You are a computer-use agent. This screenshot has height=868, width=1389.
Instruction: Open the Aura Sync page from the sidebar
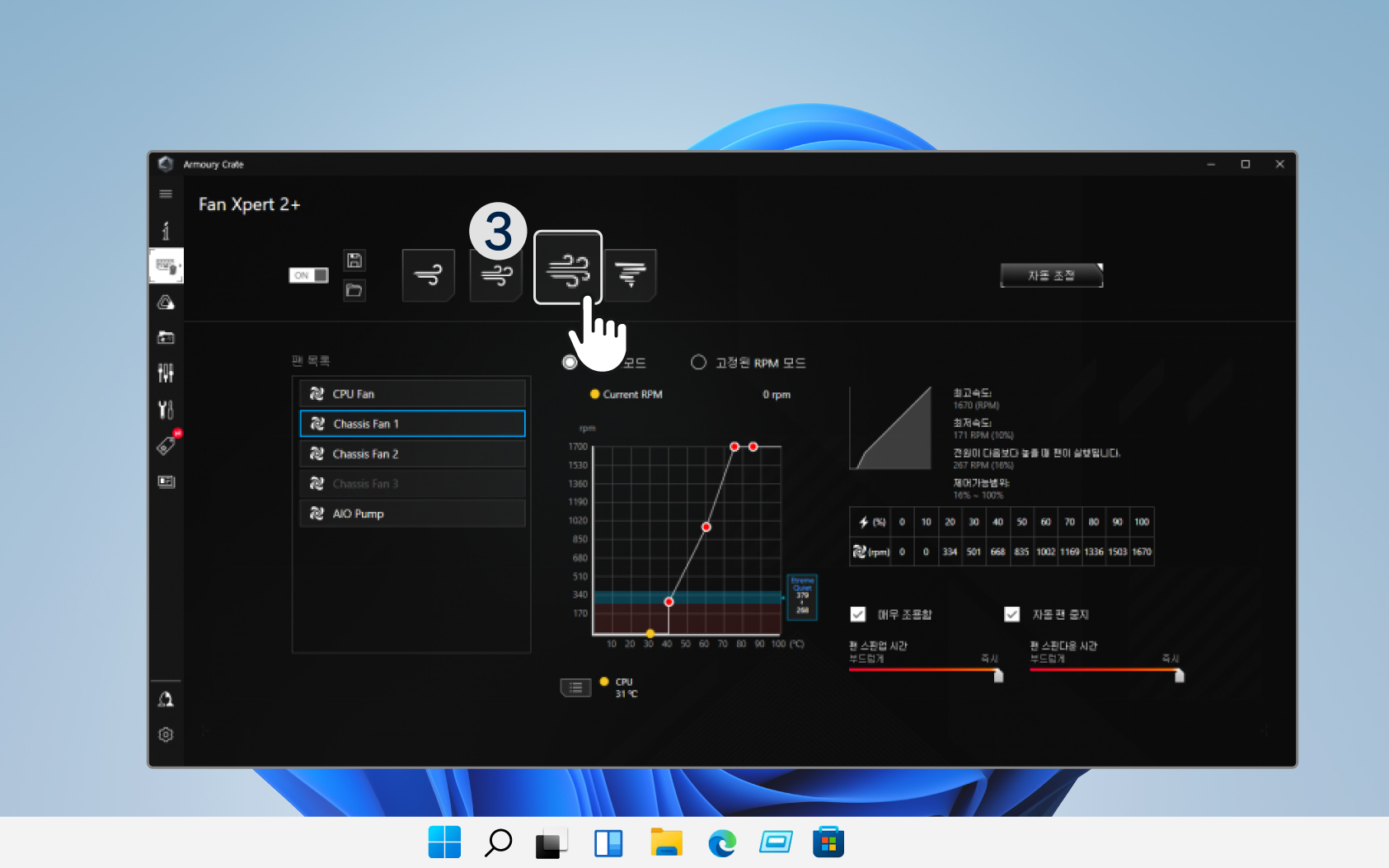point(166,302)
